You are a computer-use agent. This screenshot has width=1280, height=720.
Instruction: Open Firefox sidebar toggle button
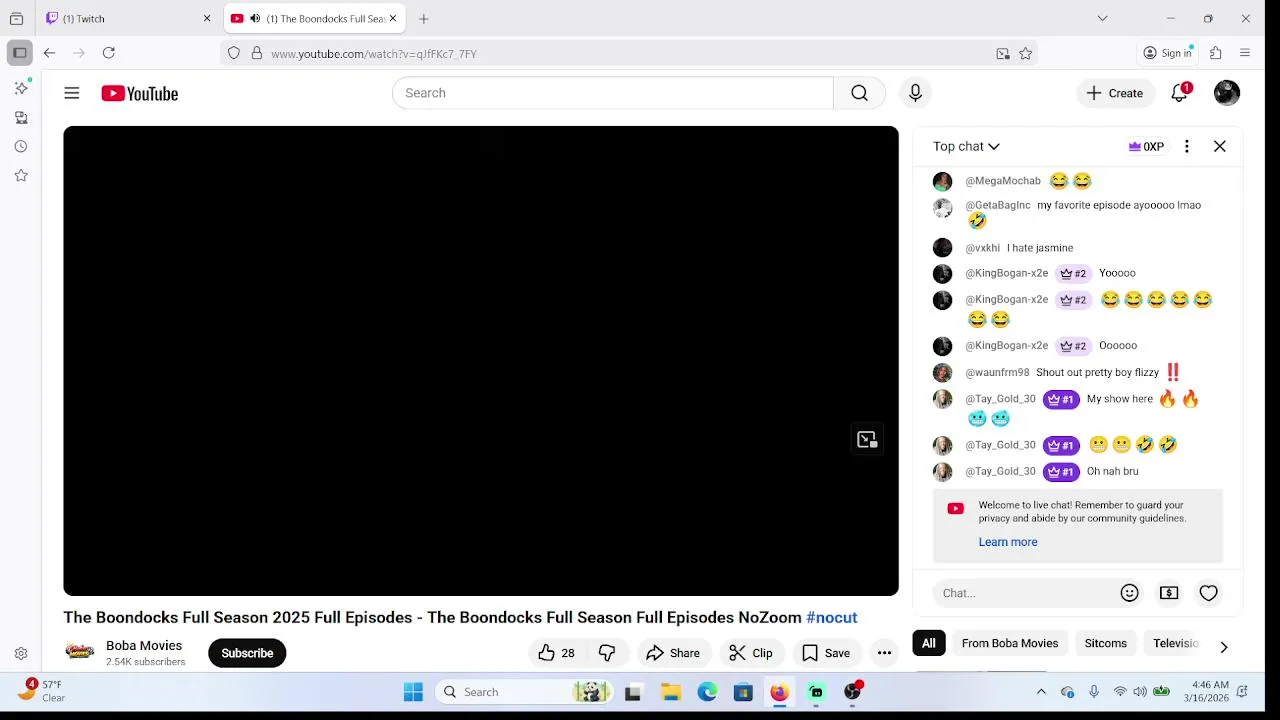tap(19, 53)
